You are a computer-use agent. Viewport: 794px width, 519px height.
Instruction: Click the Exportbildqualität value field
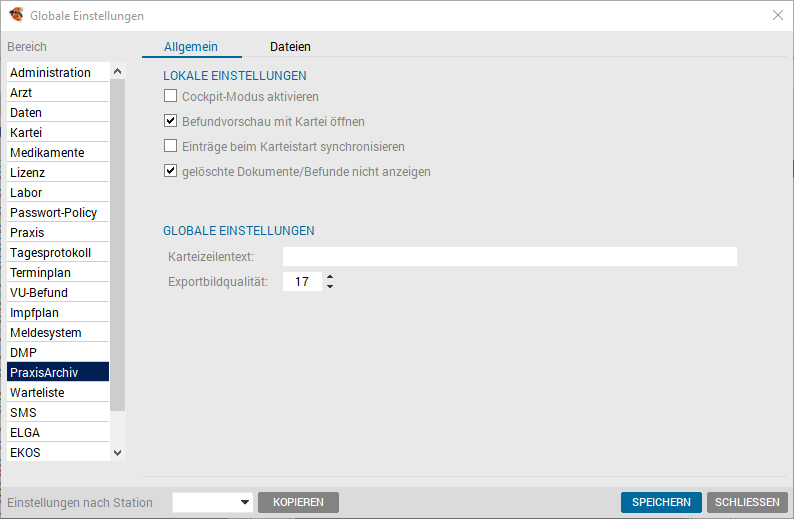coord(302,282)
